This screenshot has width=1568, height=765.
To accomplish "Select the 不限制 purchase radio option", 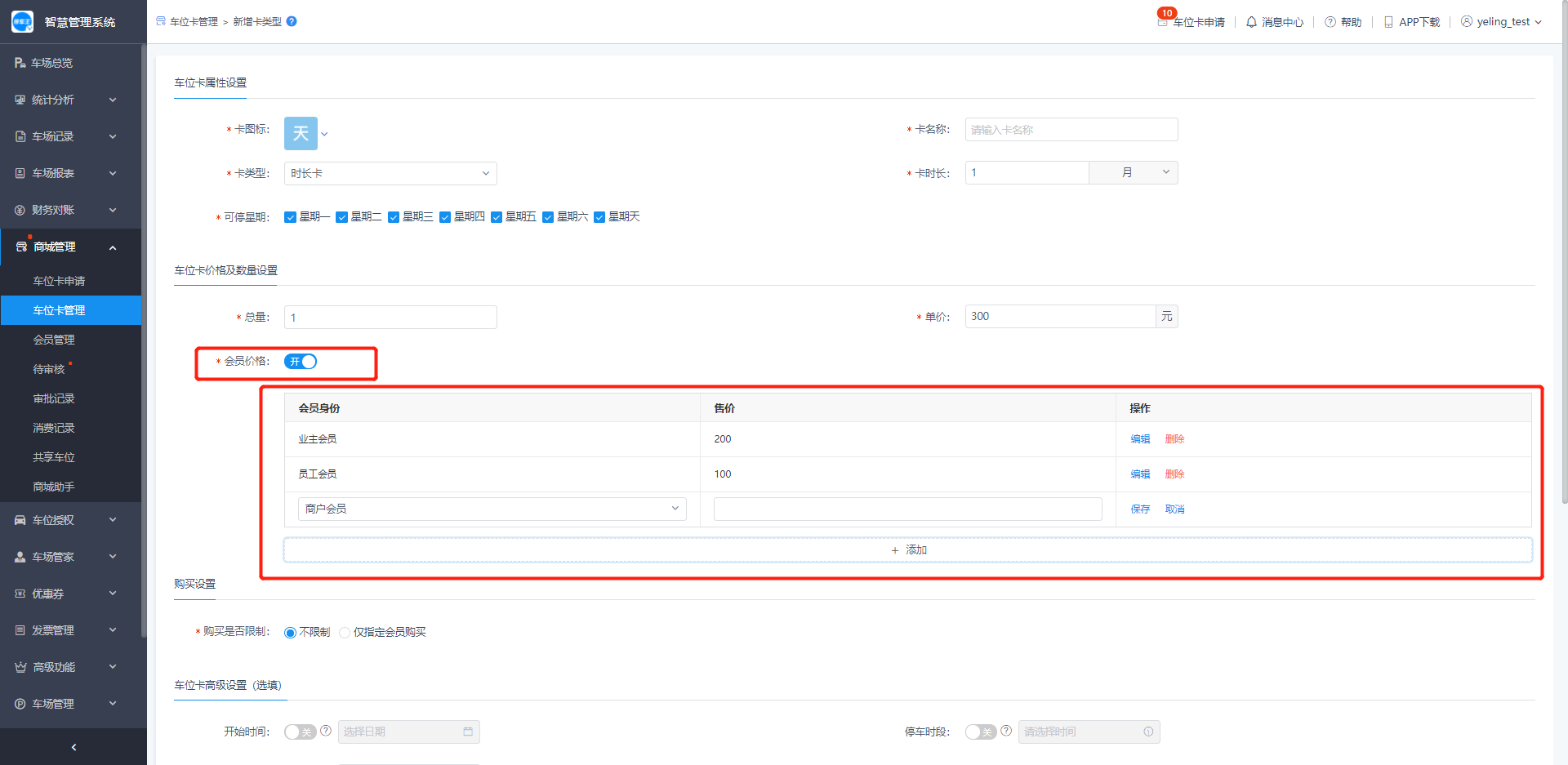I will point(290,633).
